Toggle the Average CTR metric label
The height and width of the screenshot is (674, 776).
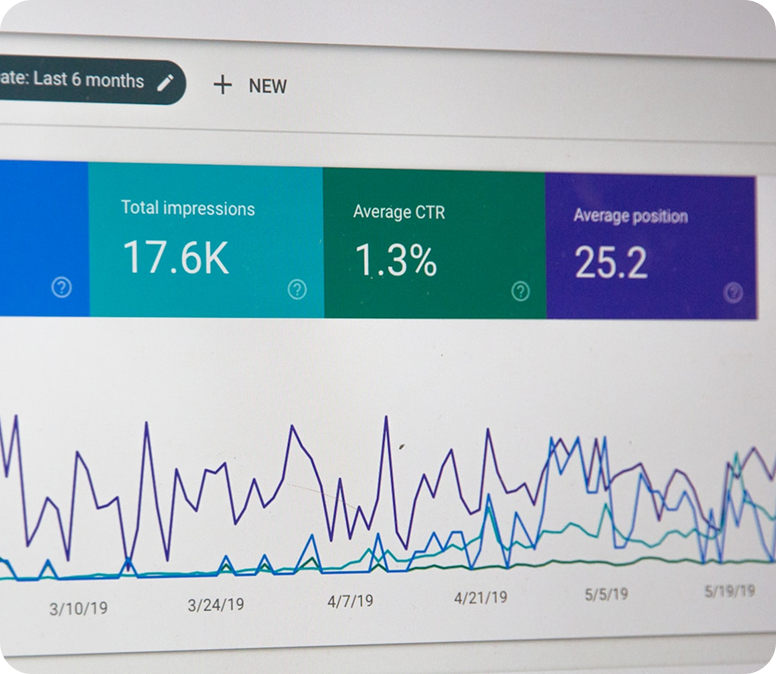tap(399, 212)
